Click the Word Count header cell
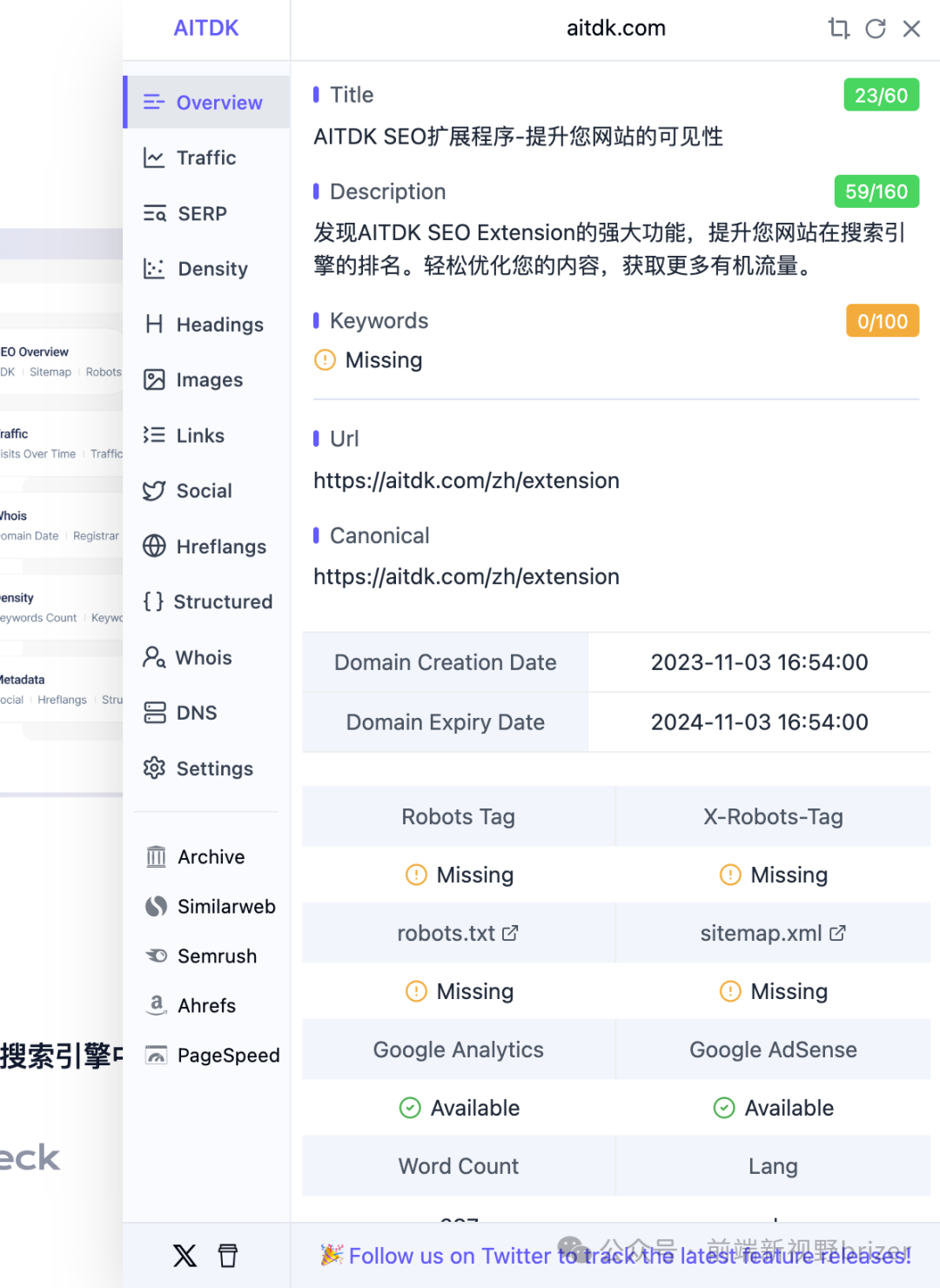 coord(458,1166)
